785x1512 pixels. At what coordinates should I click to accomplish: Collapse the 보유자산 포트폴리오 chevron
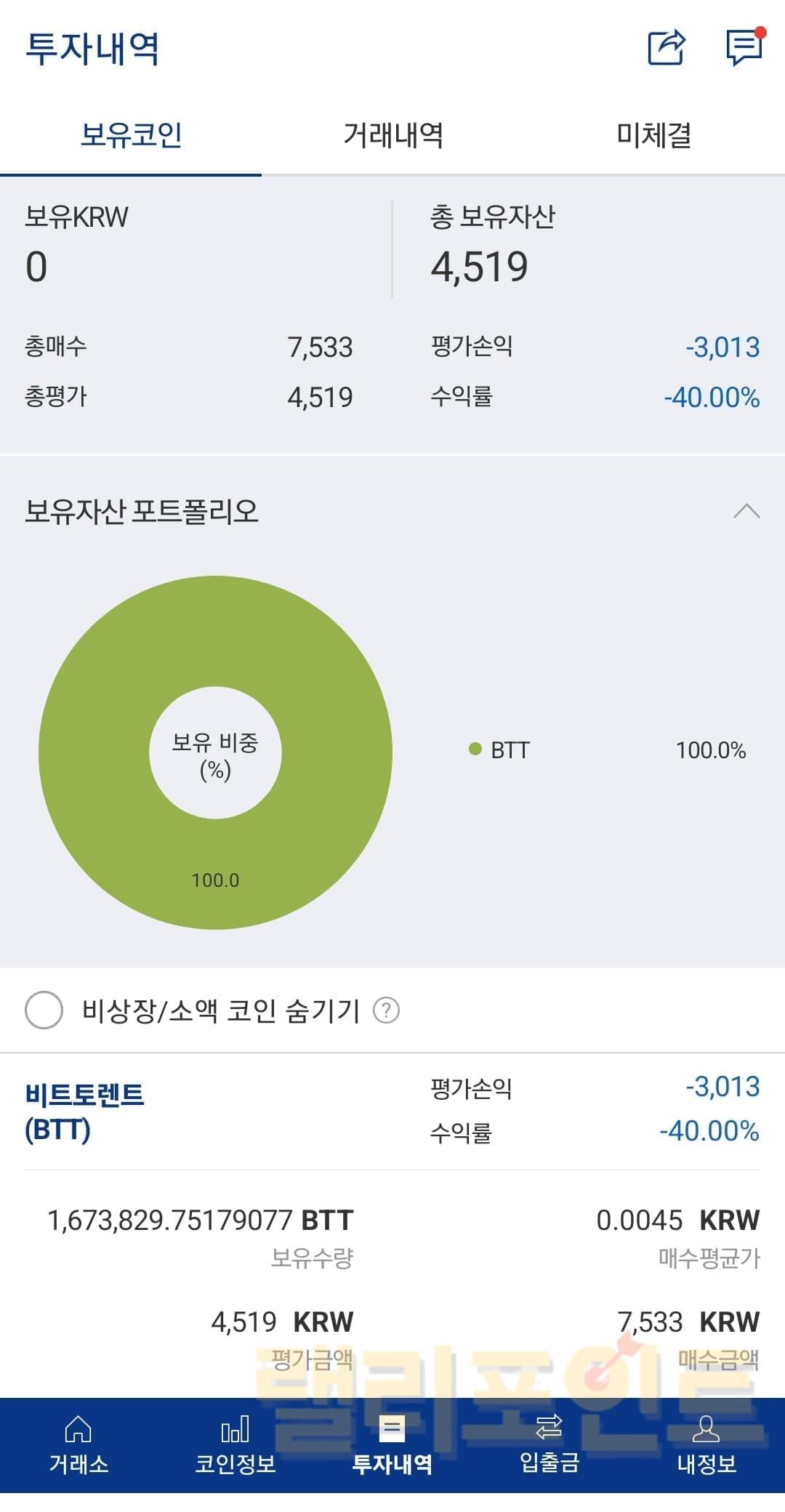click(746, 512)
